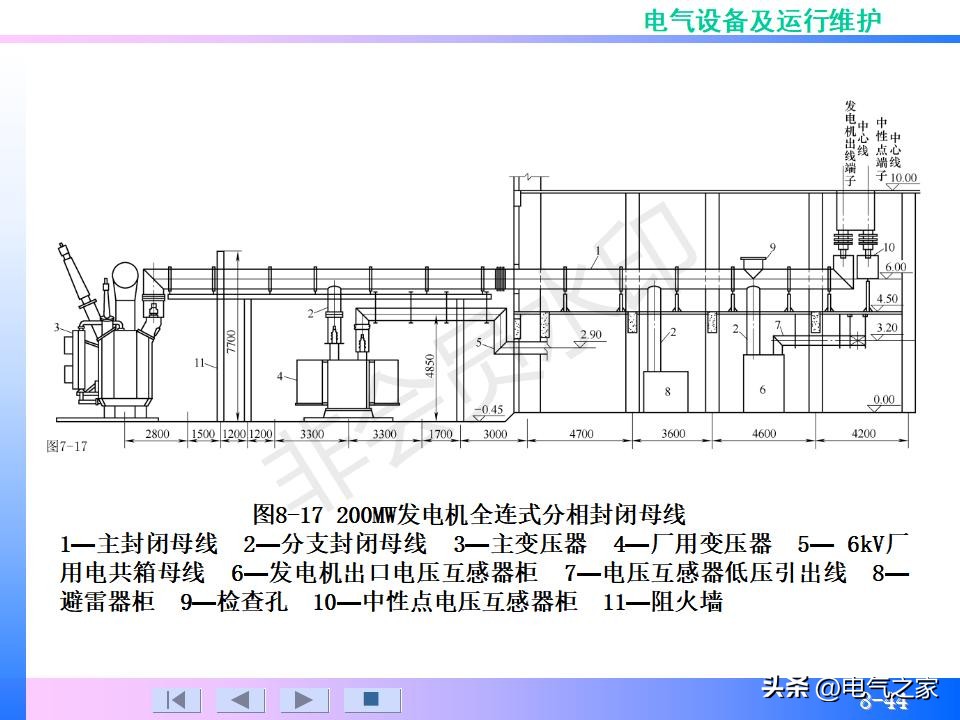Viewport: 960px width, 720px height.
Task: Click elevation marker 10.00 at top right
Action: point(903,178)
